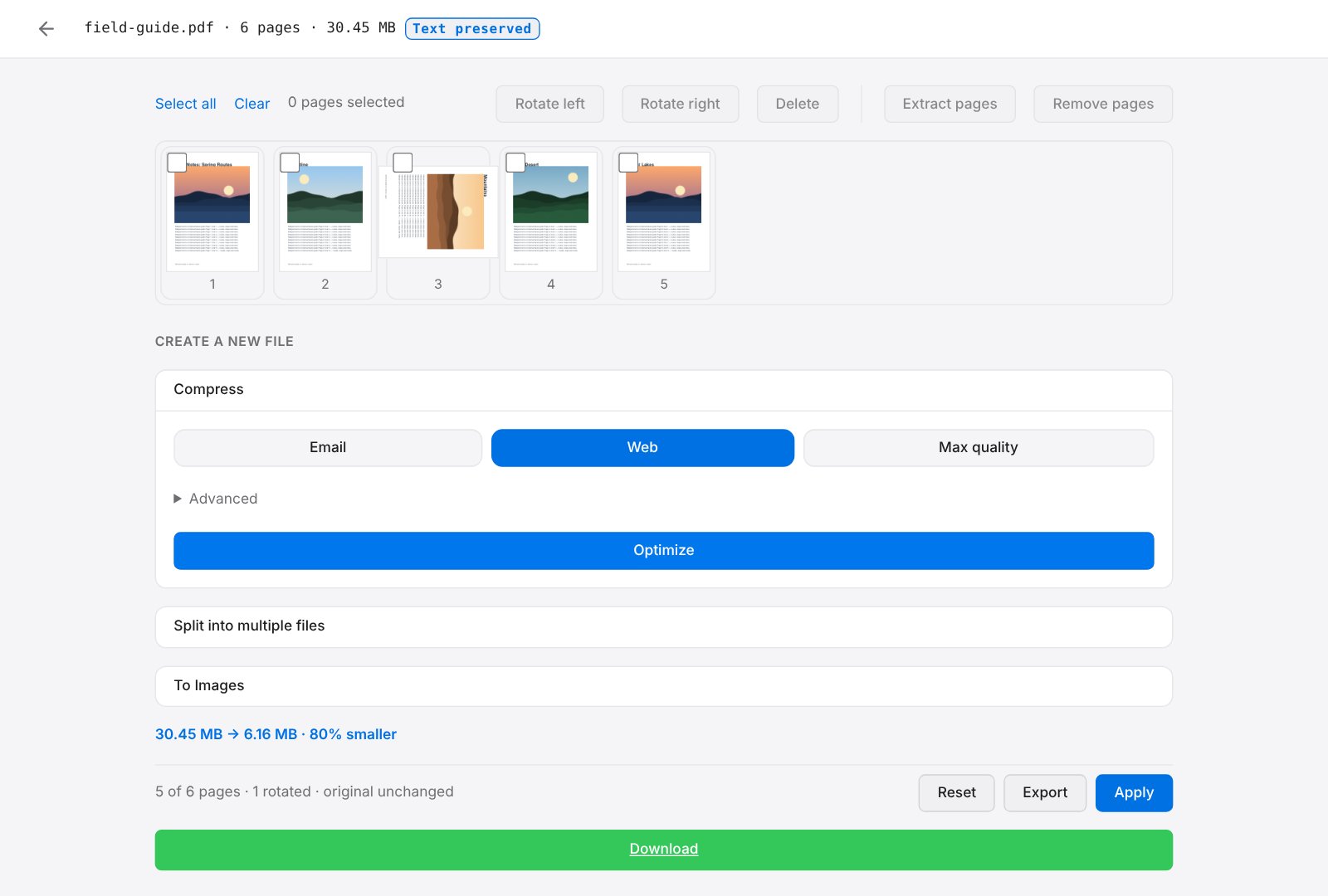Click the blue Optimize button
This screenshot has width=1328, height=896.
coord(663,551)
